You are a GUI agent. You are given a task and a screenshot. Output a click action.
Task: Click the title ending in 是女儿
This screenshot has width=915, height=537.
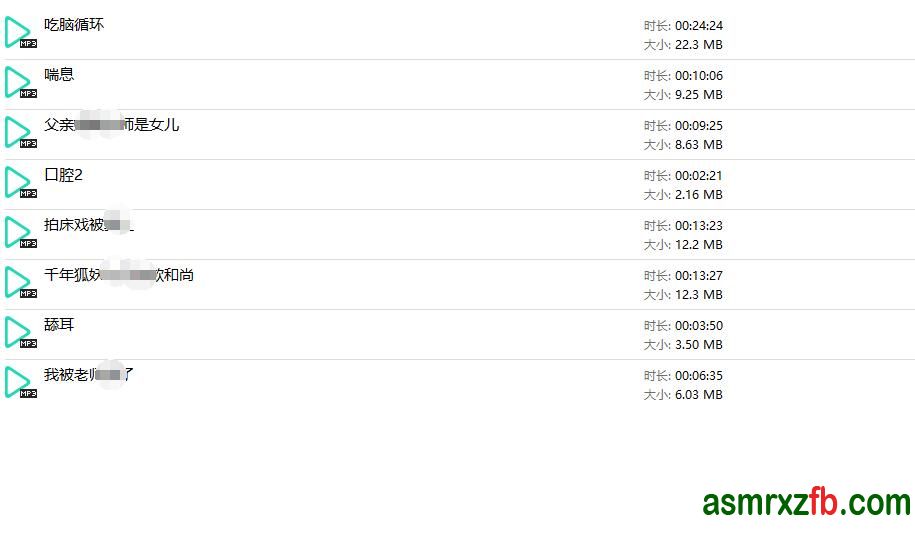pyautogui.click(x=111, y=125)
